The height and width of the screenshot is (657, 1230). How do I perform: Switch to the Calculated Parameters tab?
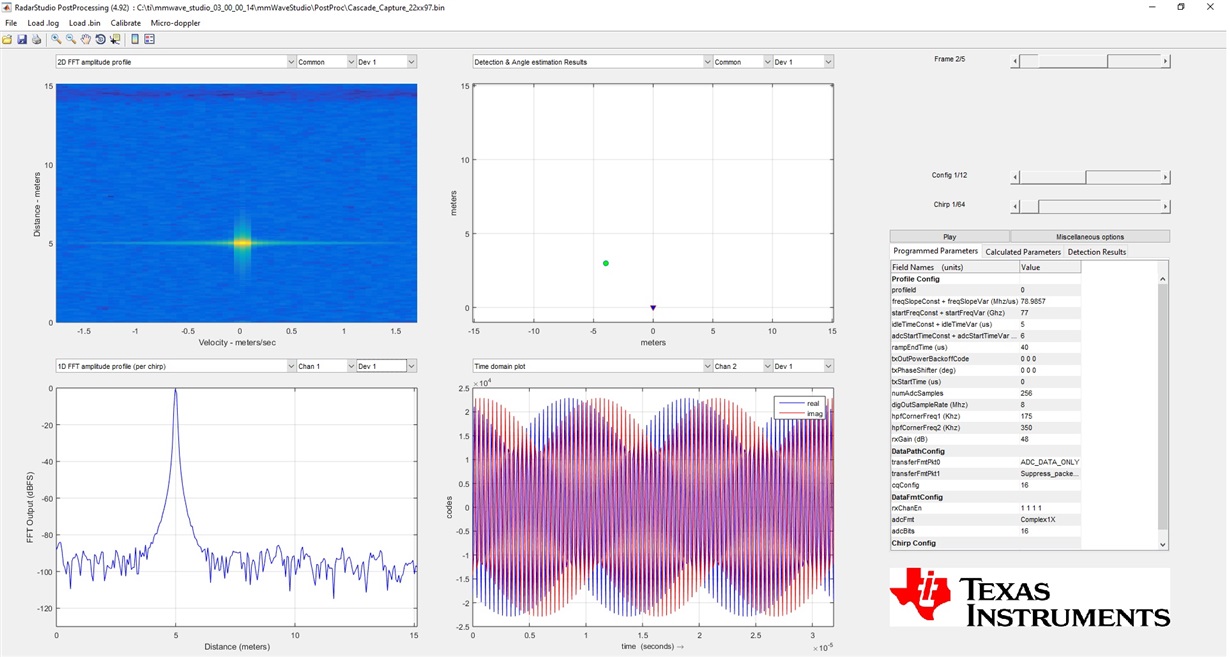tap(1023, 252)
